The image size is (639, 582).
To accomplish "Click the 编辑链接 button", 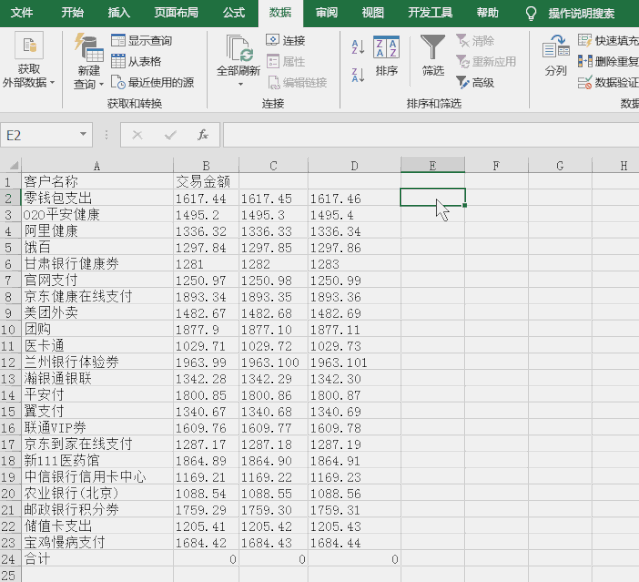I will (x=297, y=83).
